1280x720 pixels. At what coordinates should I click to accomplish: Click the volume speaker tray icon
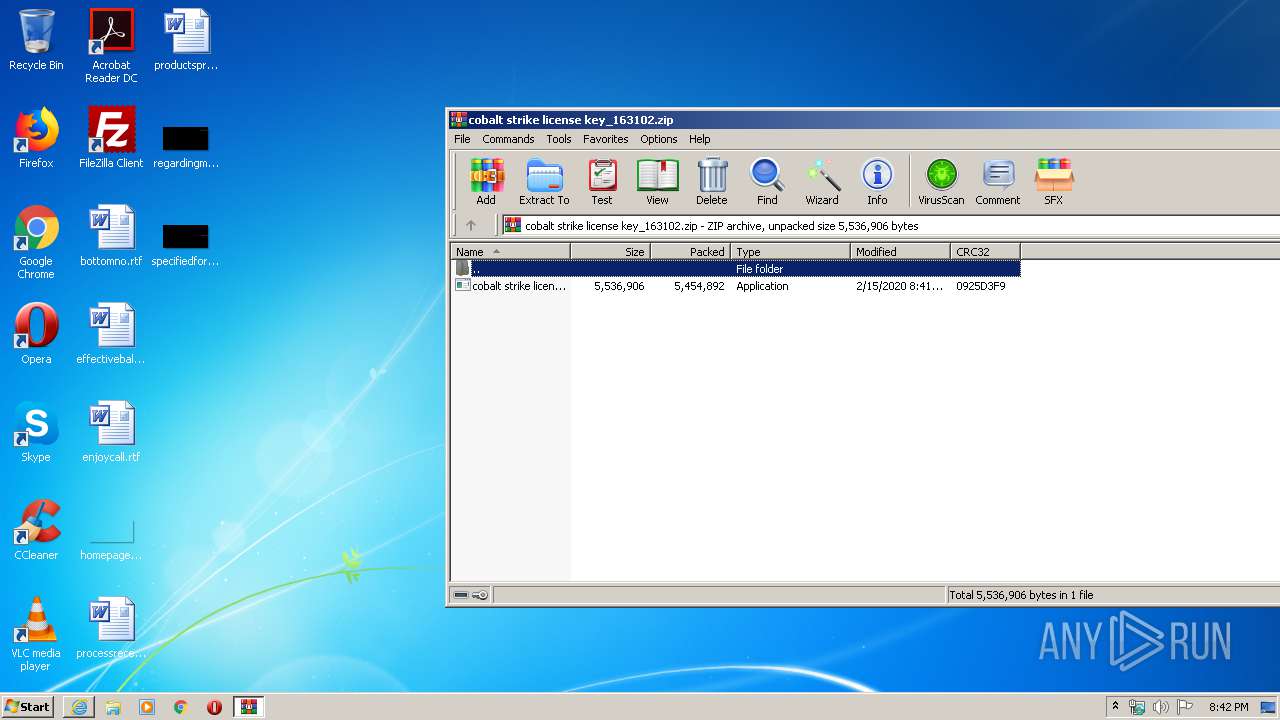(x=1160, y=707)
